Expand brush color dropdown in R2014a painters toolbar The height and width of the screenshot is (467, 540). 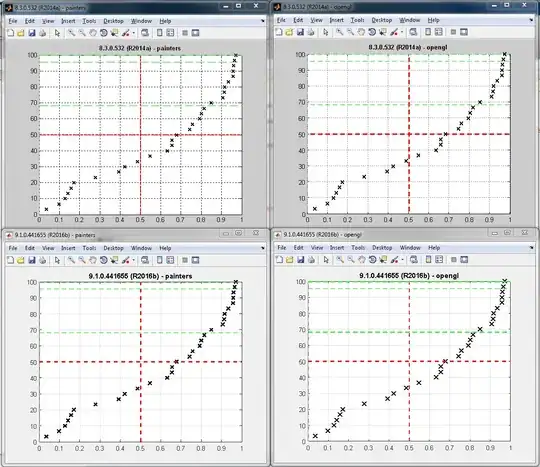tap(133, 33)
